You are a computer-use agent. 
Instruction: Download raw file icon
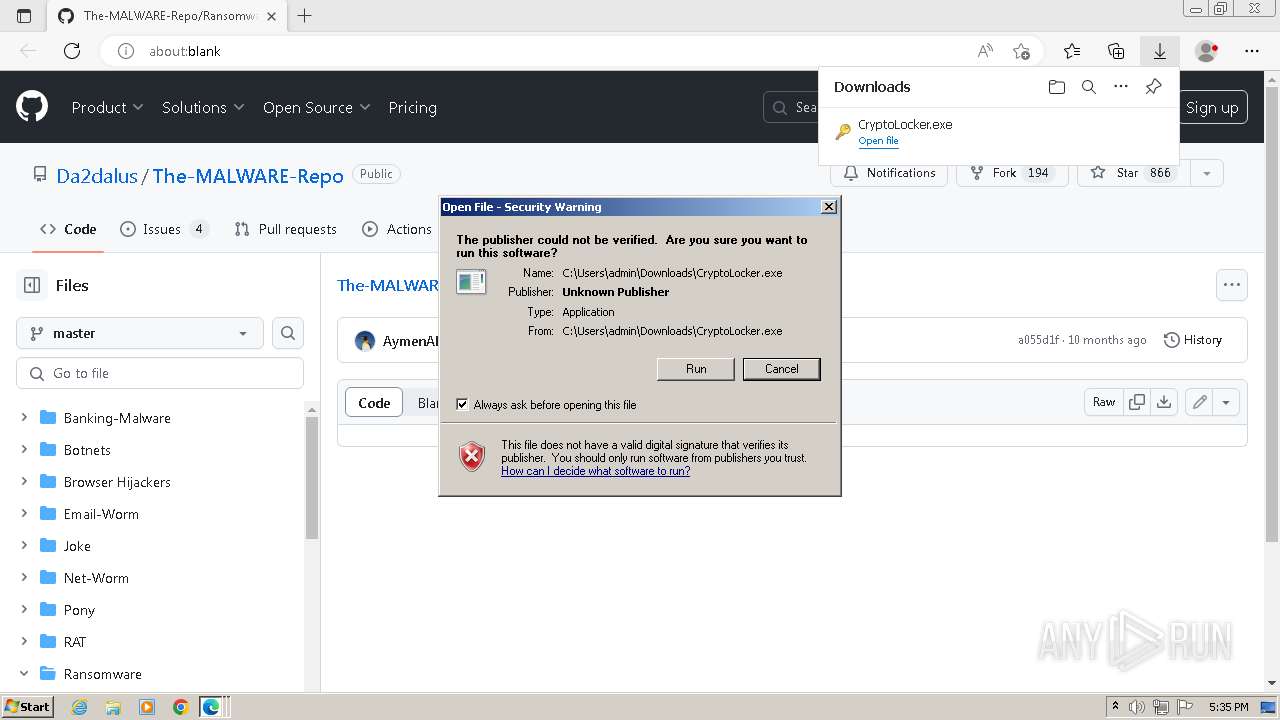click(x=1164, y=402)
